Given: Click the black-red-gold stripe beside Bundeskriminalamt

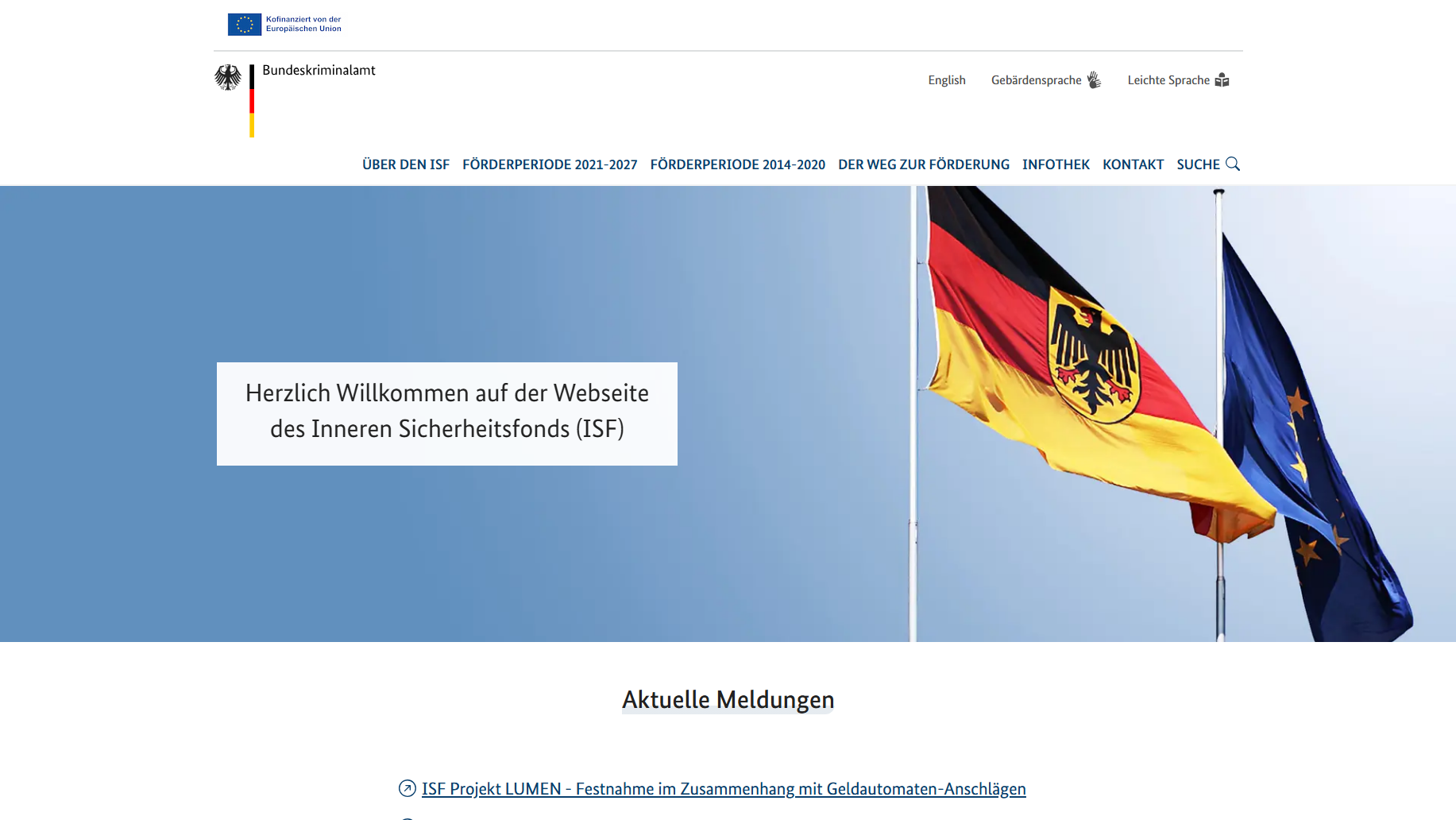Looking at the screenshot, I should [252, 101].
